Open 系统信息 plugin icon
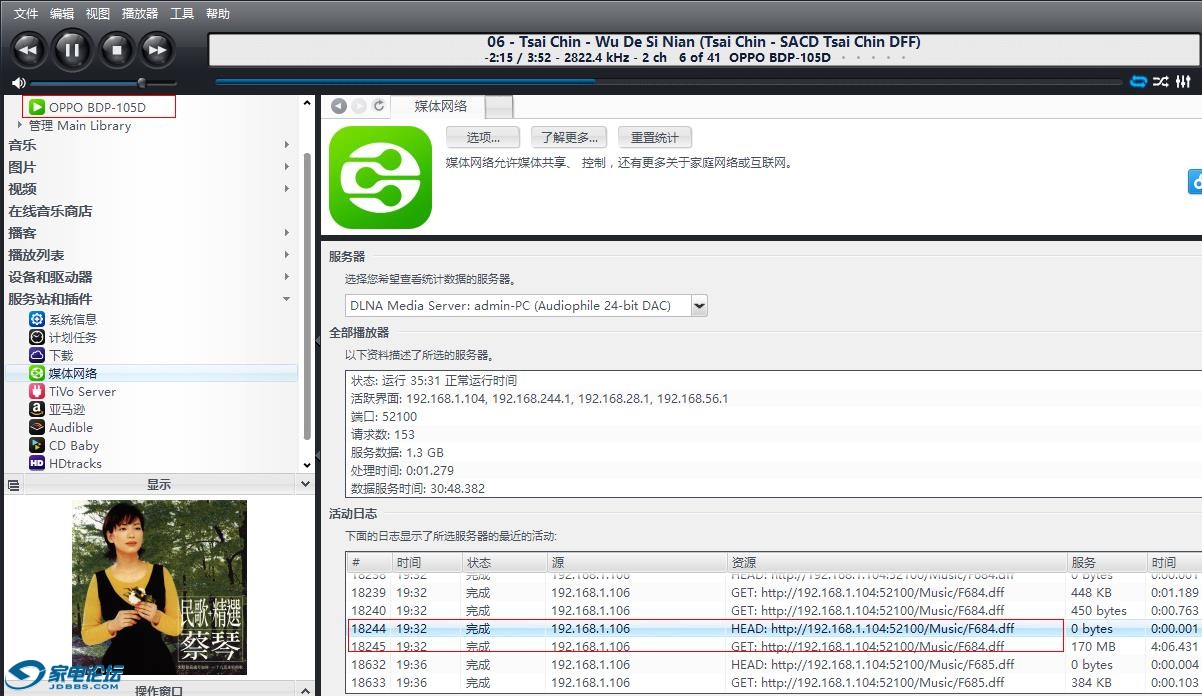The width and height of the screenshot is (1202, 696). (37, 319)
